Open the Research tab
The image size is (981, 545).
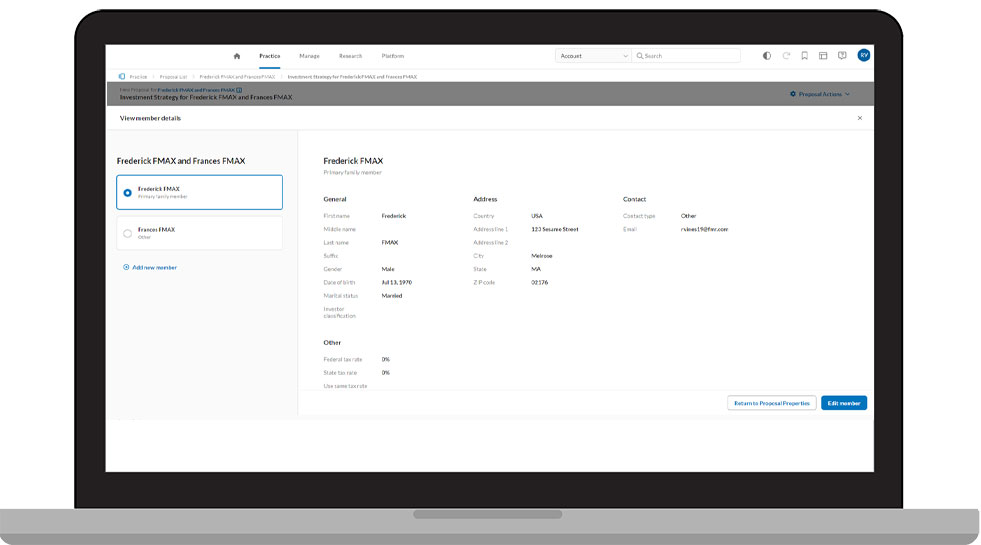click(350, 56)
